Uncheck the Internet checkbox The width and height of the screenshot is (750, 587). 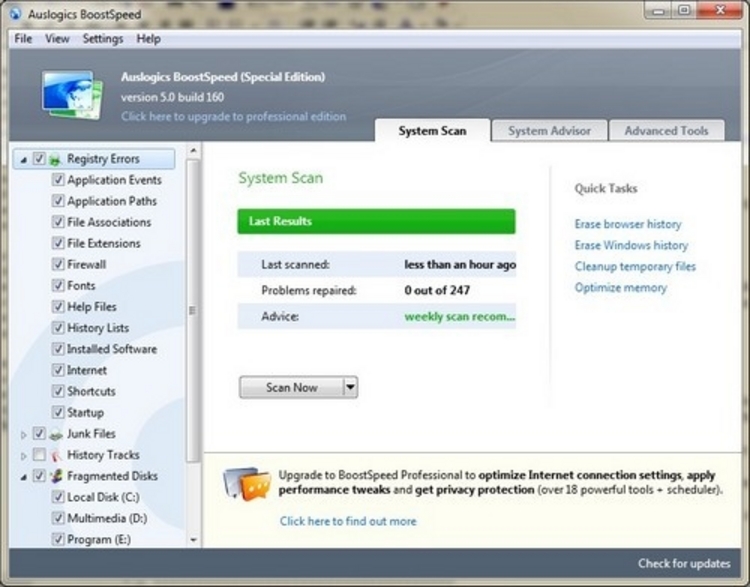[x=58, y=370]
